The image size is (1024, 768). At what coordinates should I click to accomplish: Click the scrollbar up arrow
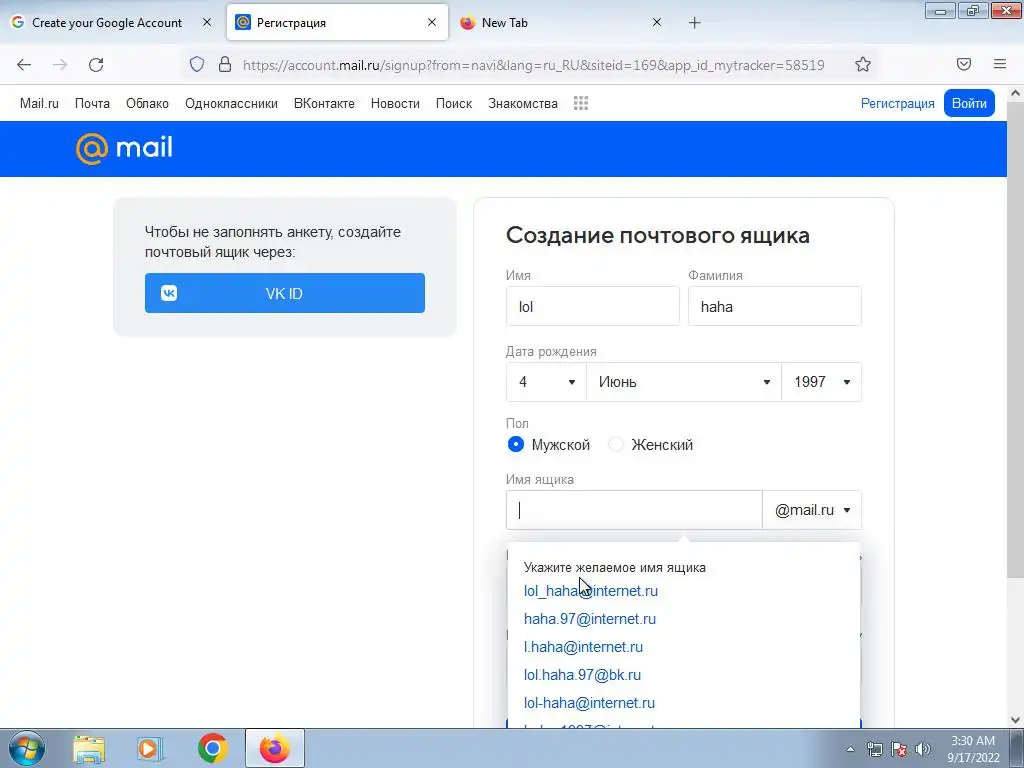pyautogui.click(x=1016, y=93)
